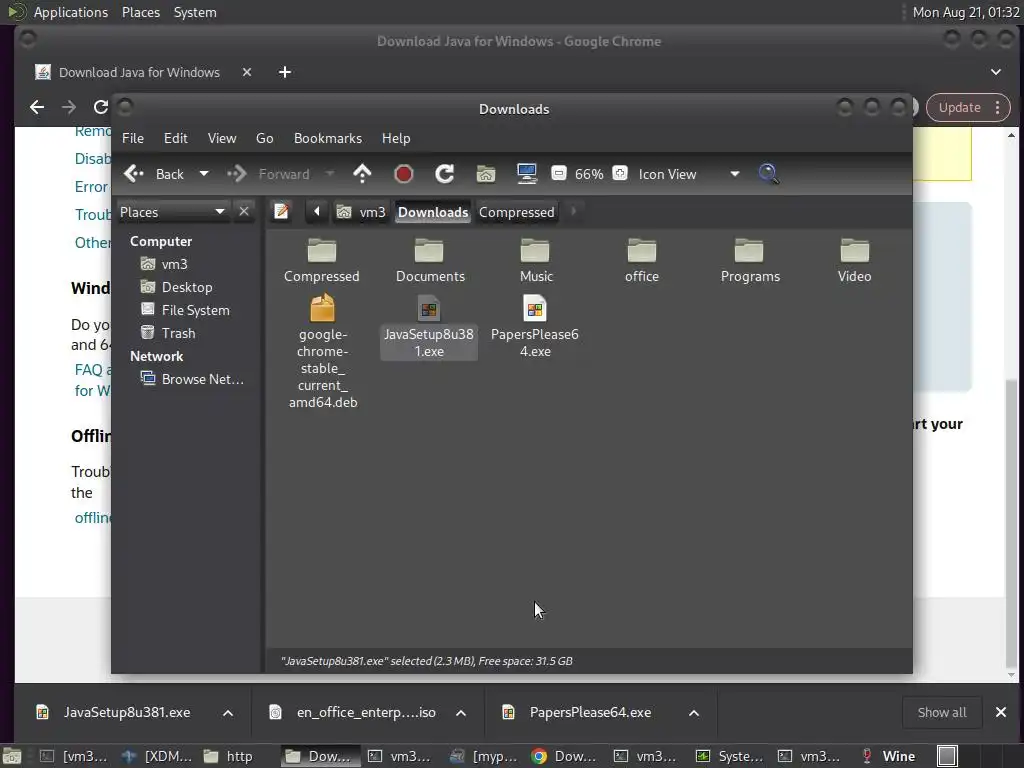Open options for the office iso download
The width and height of the screenshot is (1024, 768).
coord(461,713)
